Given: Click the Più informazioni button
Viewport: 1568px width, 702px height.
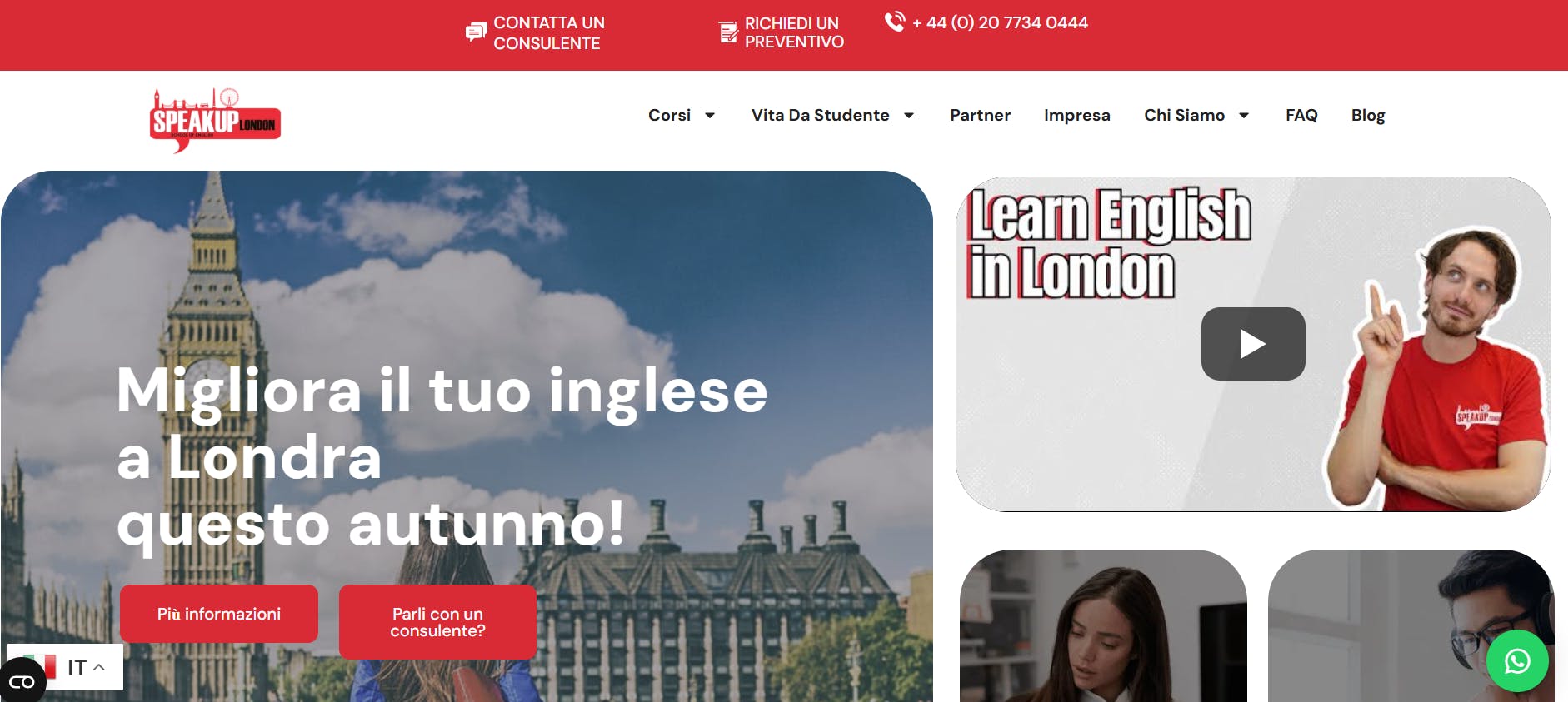Looking at the screenshot, I should click(219, 614).
